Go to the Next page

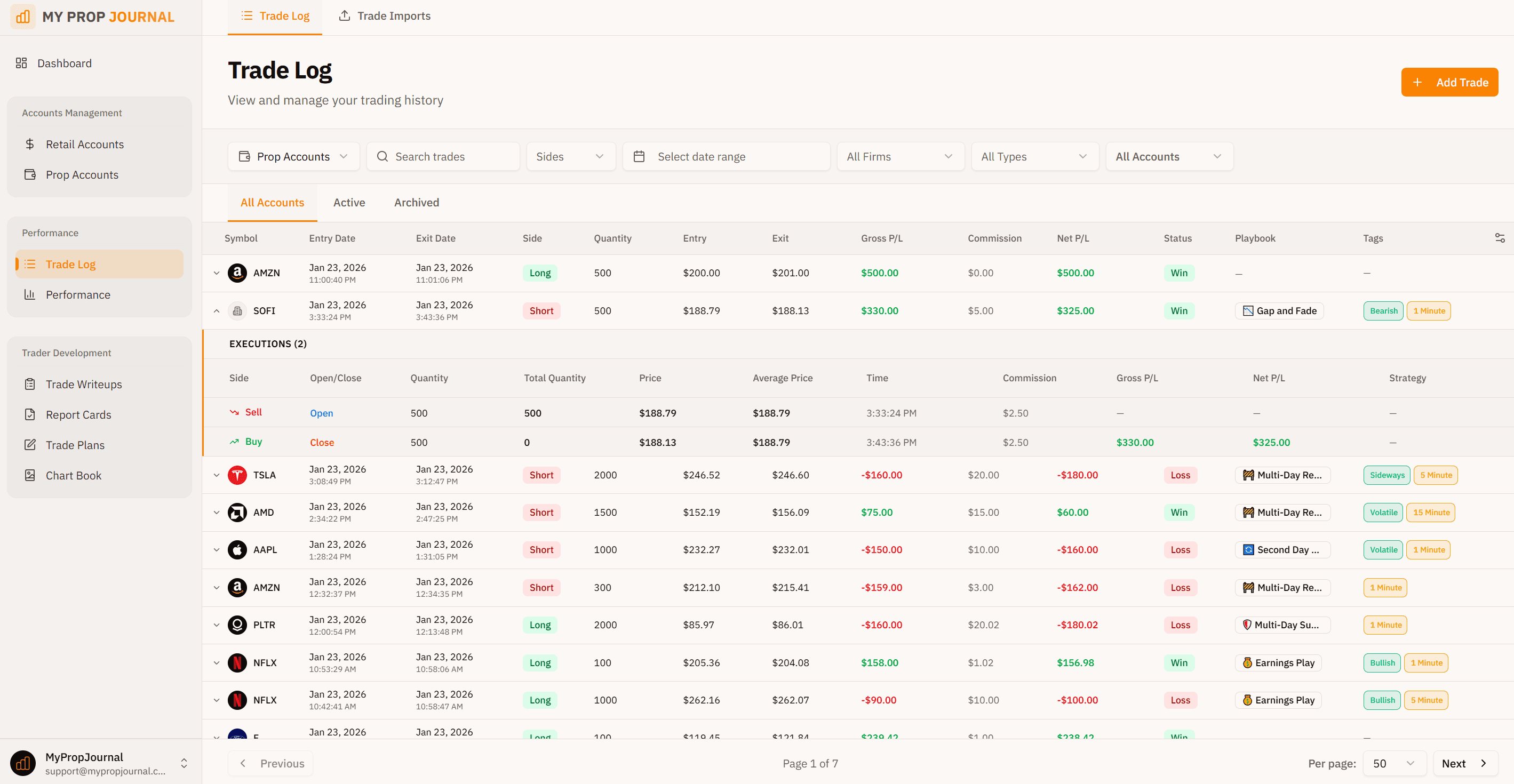(1465, 763)
